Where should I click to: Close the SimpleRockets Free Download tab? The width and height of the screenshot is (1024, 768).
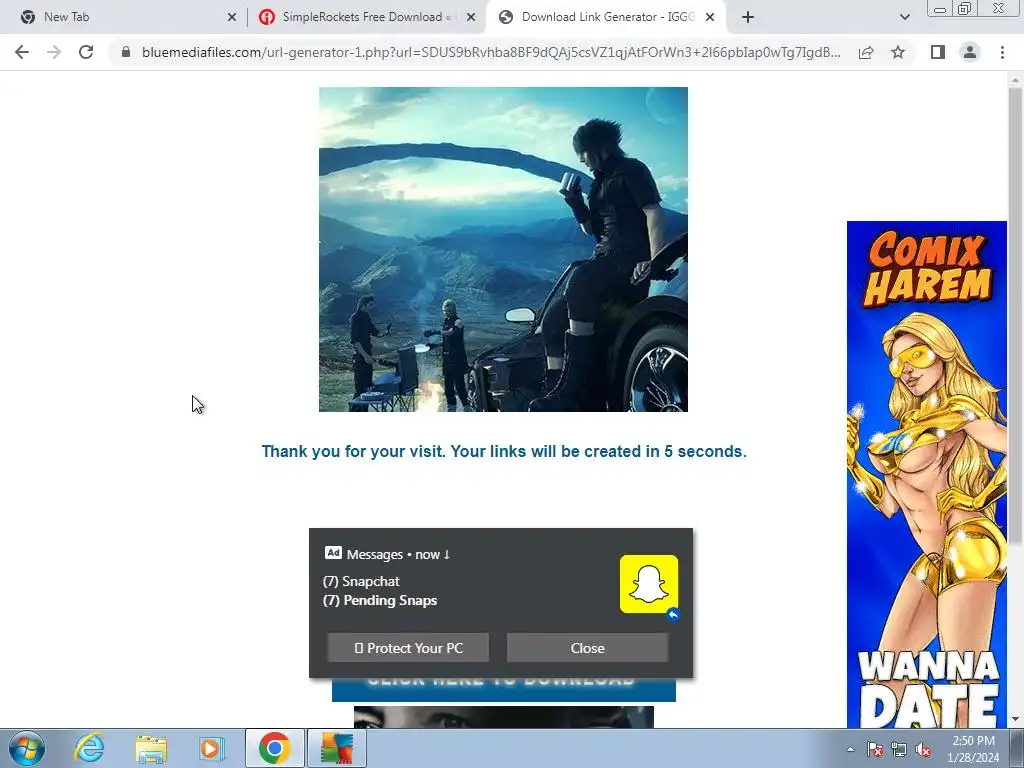tap(471, 17)
